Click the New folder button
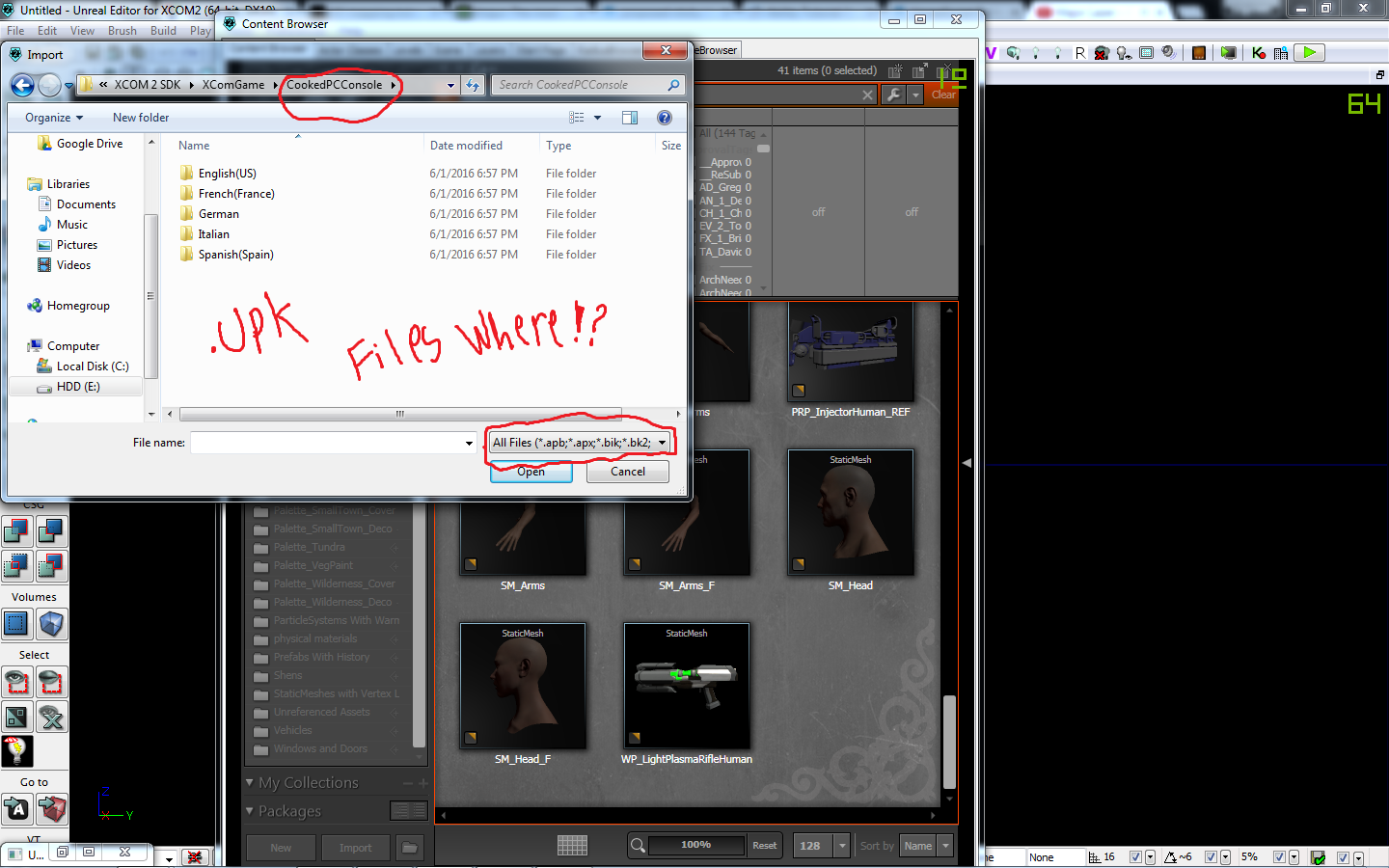 (x=141, y=118)
